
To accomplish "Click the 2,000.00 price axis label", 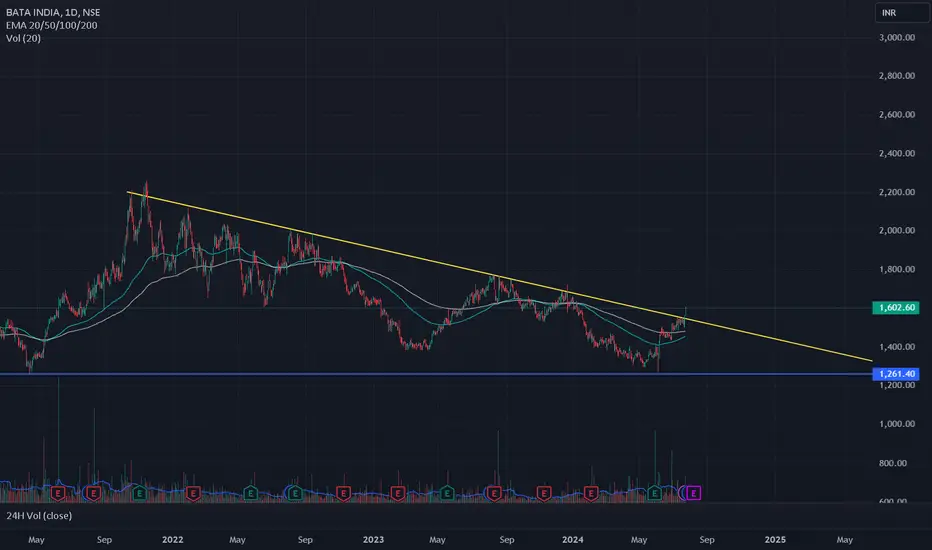I will (897, 230).
